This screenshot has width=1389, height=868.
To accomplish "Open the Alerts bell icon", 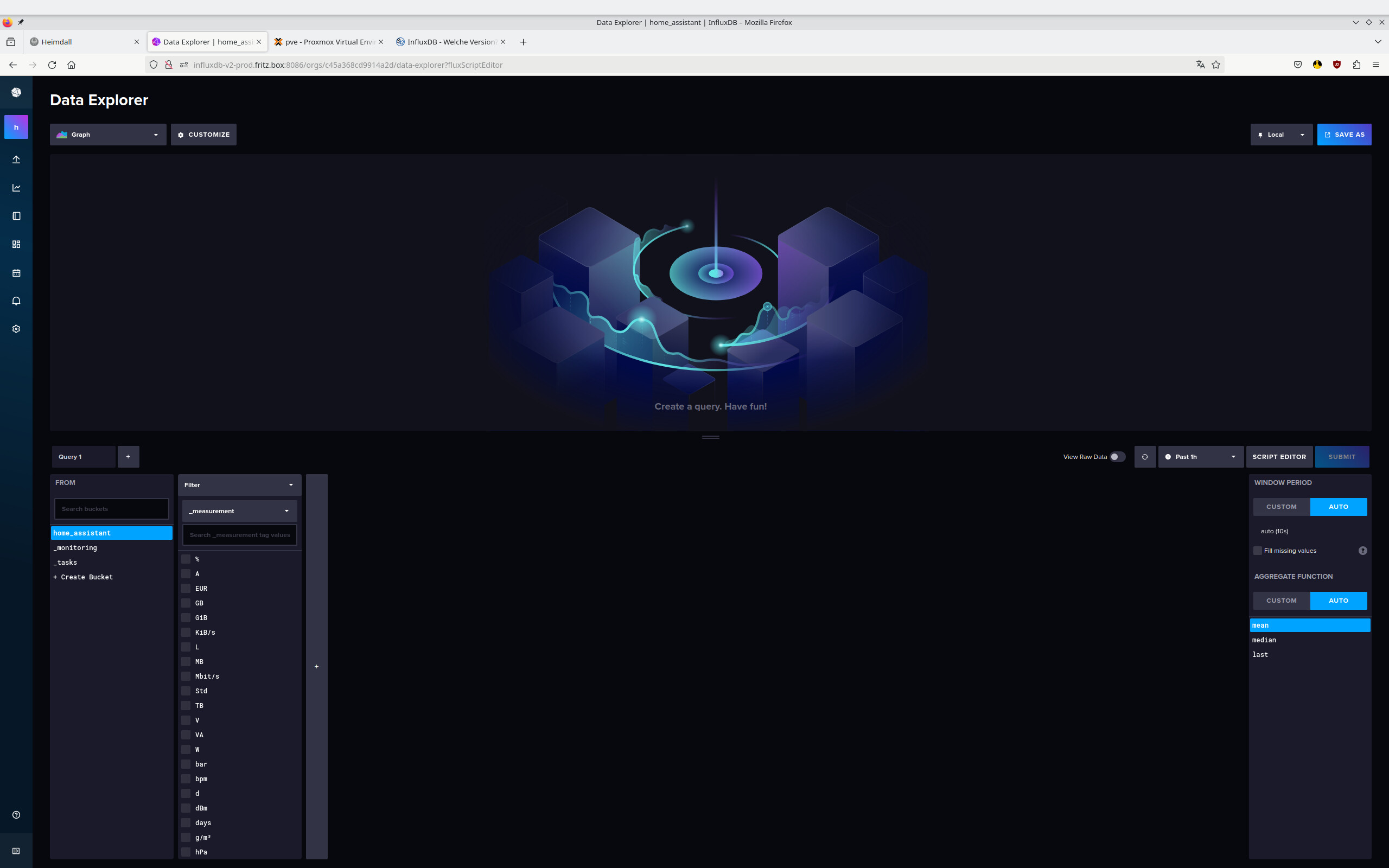I will tap(16, 301).
